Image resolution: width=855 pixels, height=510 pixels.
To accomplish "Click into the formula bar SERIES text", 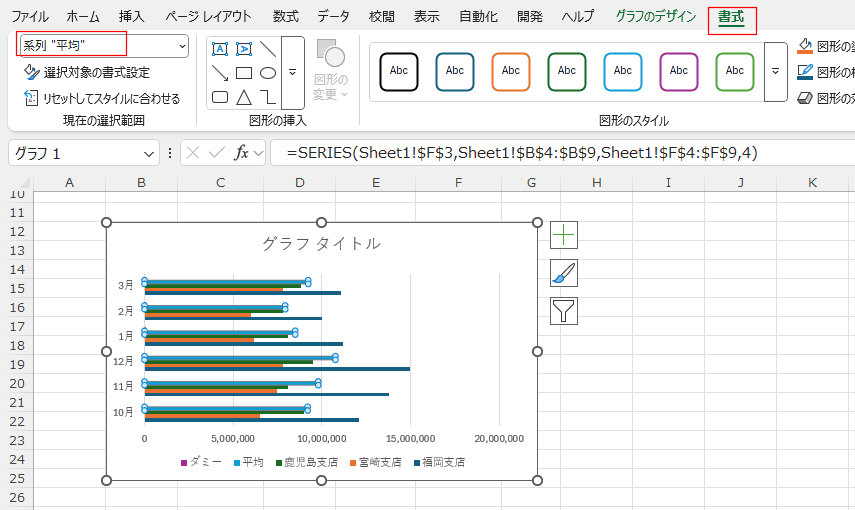I will (520, 153).
